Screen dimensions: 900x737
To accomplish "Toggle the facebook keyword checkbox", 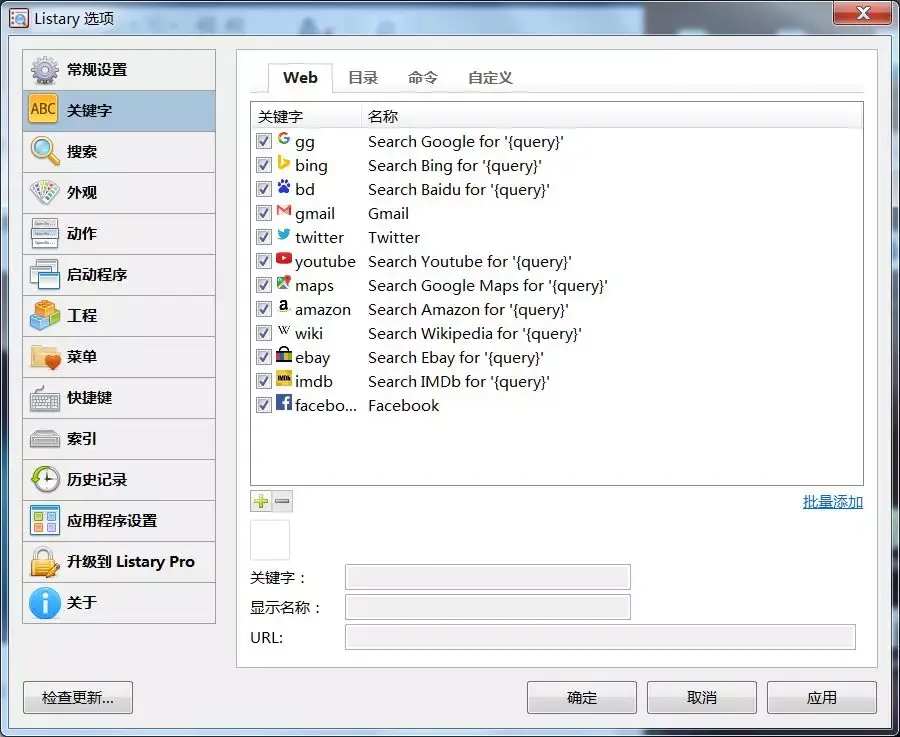I will [263, 405].
